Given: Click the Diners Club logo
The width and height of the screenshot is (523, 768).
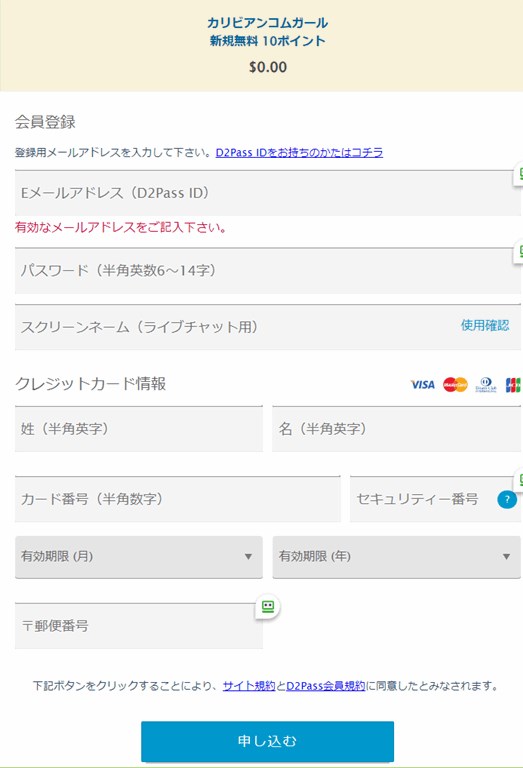Looking at the screenshot, I should [x=486, y=385].
